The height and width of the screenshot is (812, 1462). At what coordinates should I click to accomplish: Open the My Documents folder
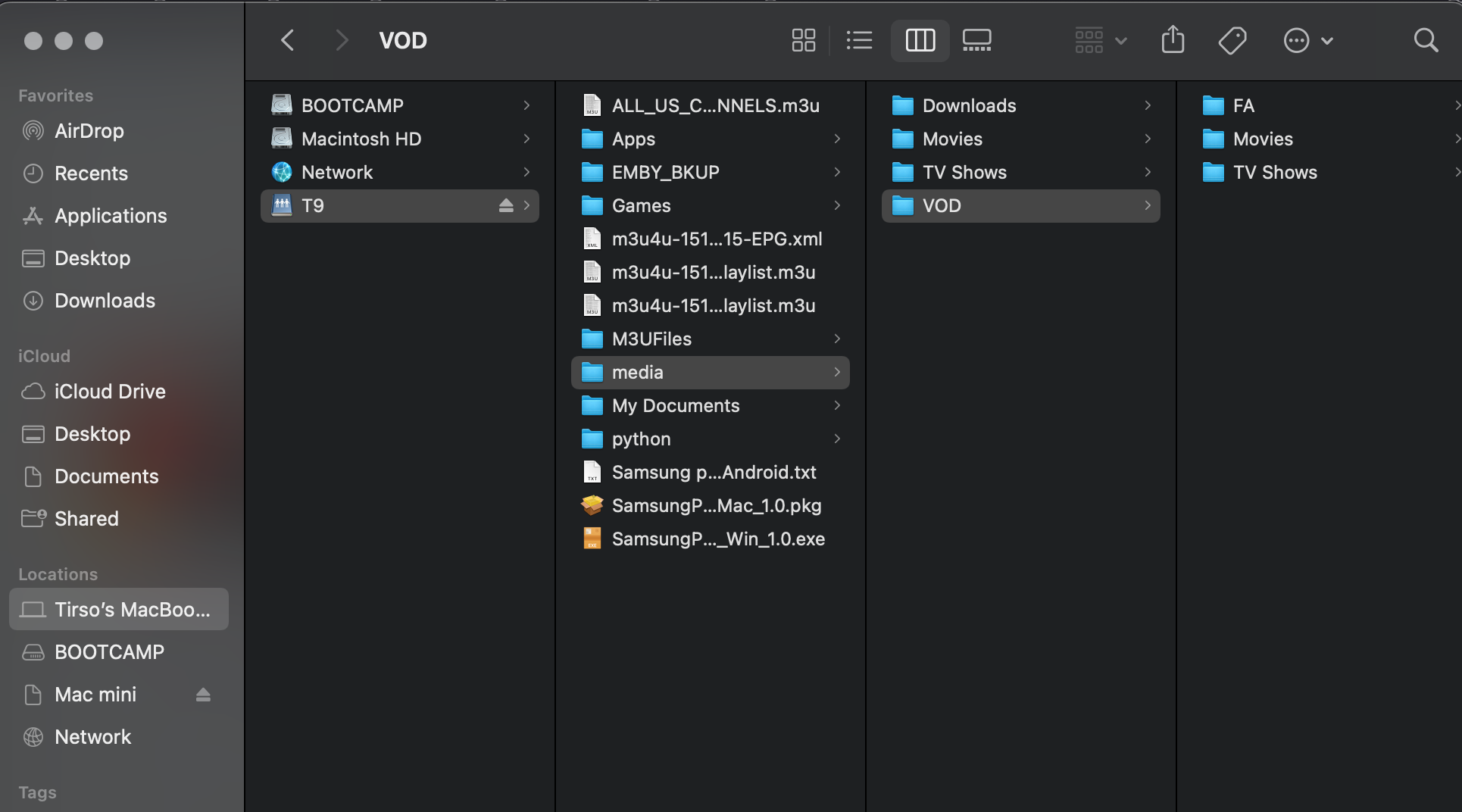[x=711, y=405]
